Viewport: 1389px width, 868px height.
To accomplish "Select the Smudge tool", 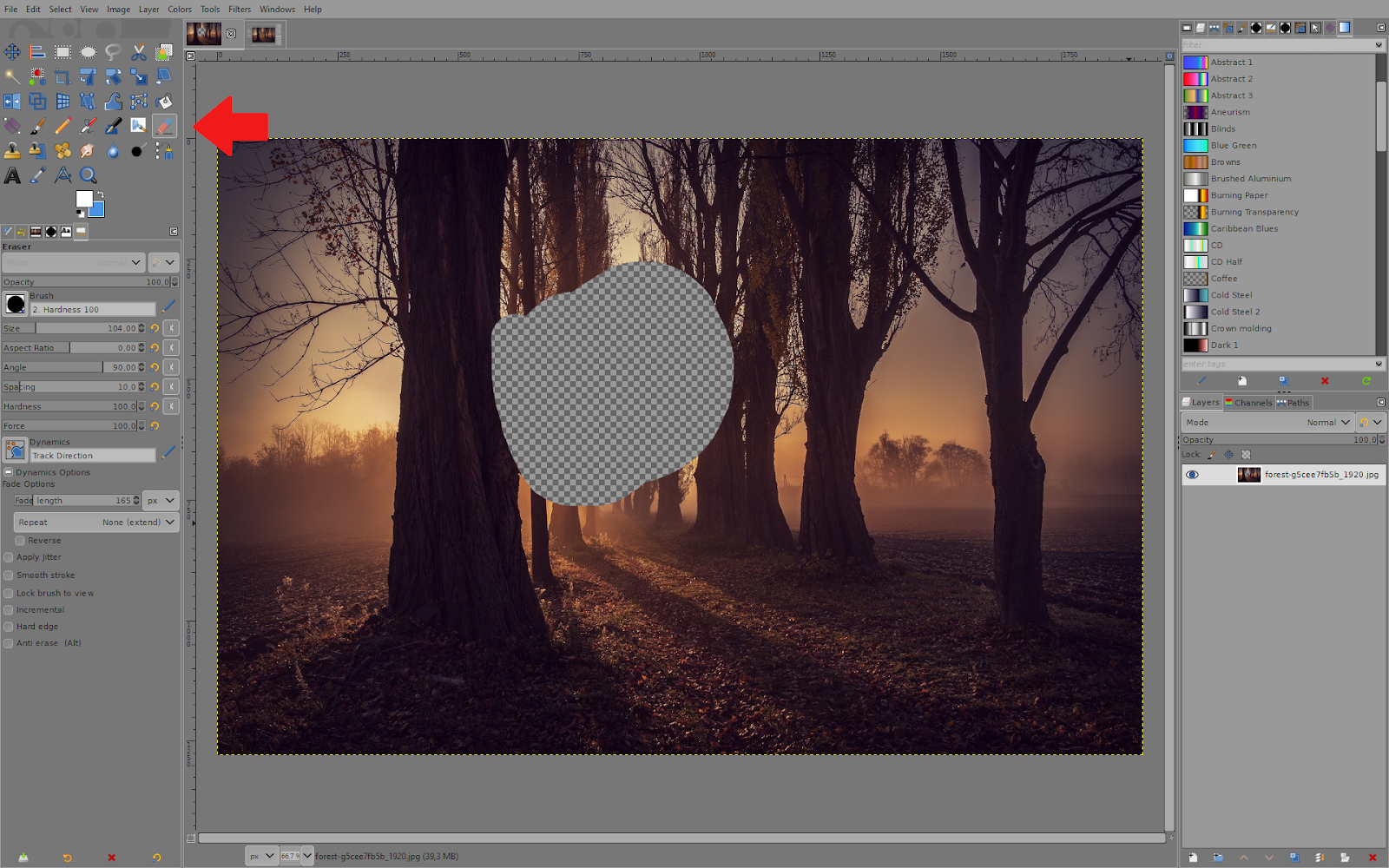I will pos(88,151).
